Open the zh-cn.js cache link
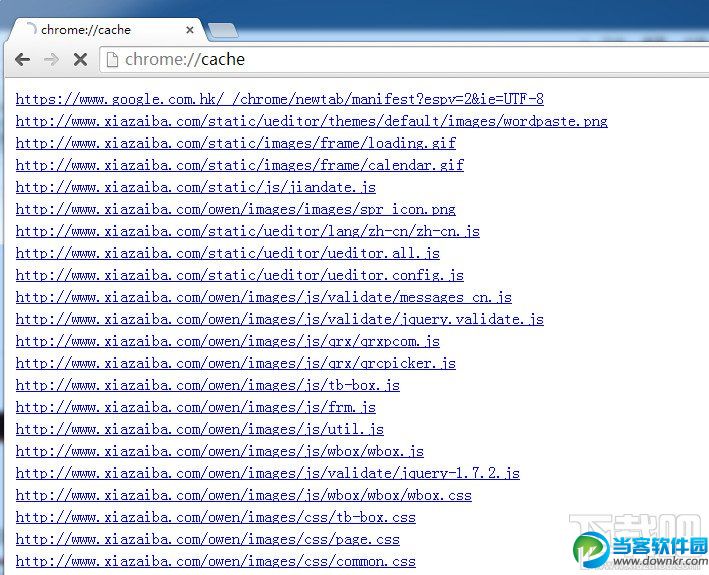 (248, 231)
